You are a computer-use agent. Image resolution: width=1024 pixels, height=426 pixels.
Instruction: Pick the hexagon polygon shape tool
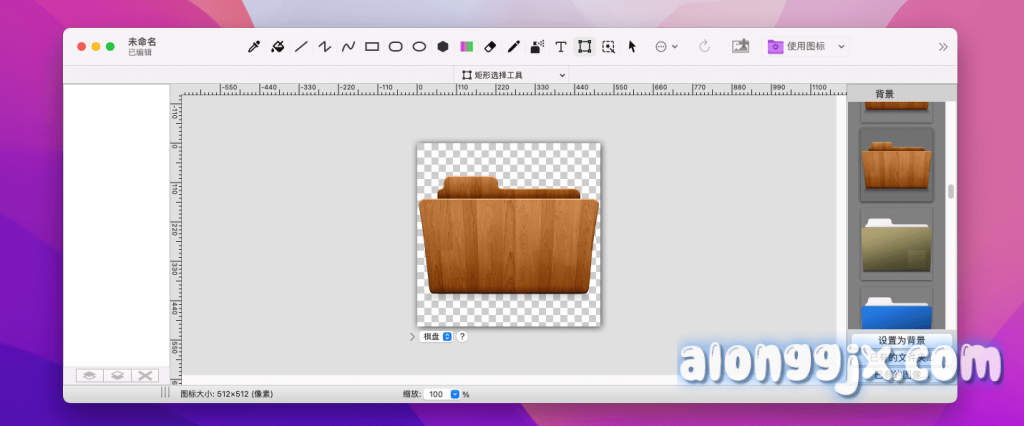click(x=442, y=46)
